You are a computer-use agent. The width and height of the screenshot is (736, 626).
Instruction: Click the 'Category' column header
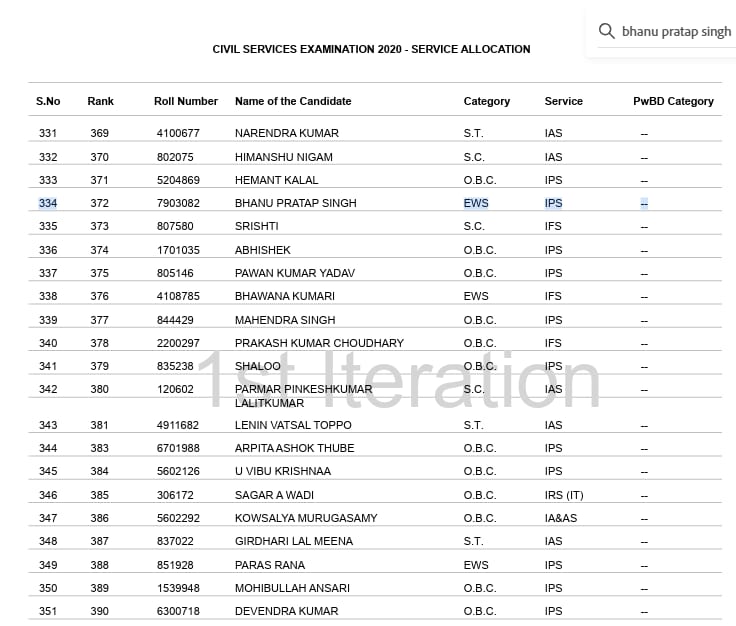[487, 101]
